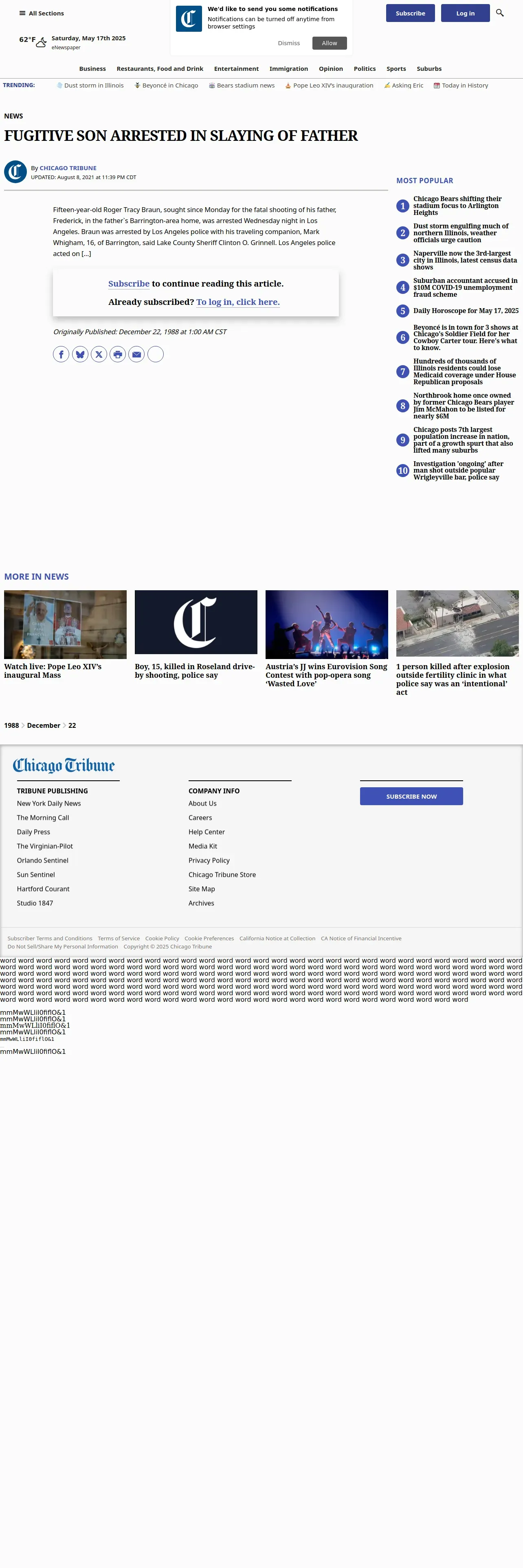The image size is (523, 1568).
Task: Open fertility clinic explosion thumbnail
Action: 457,623
